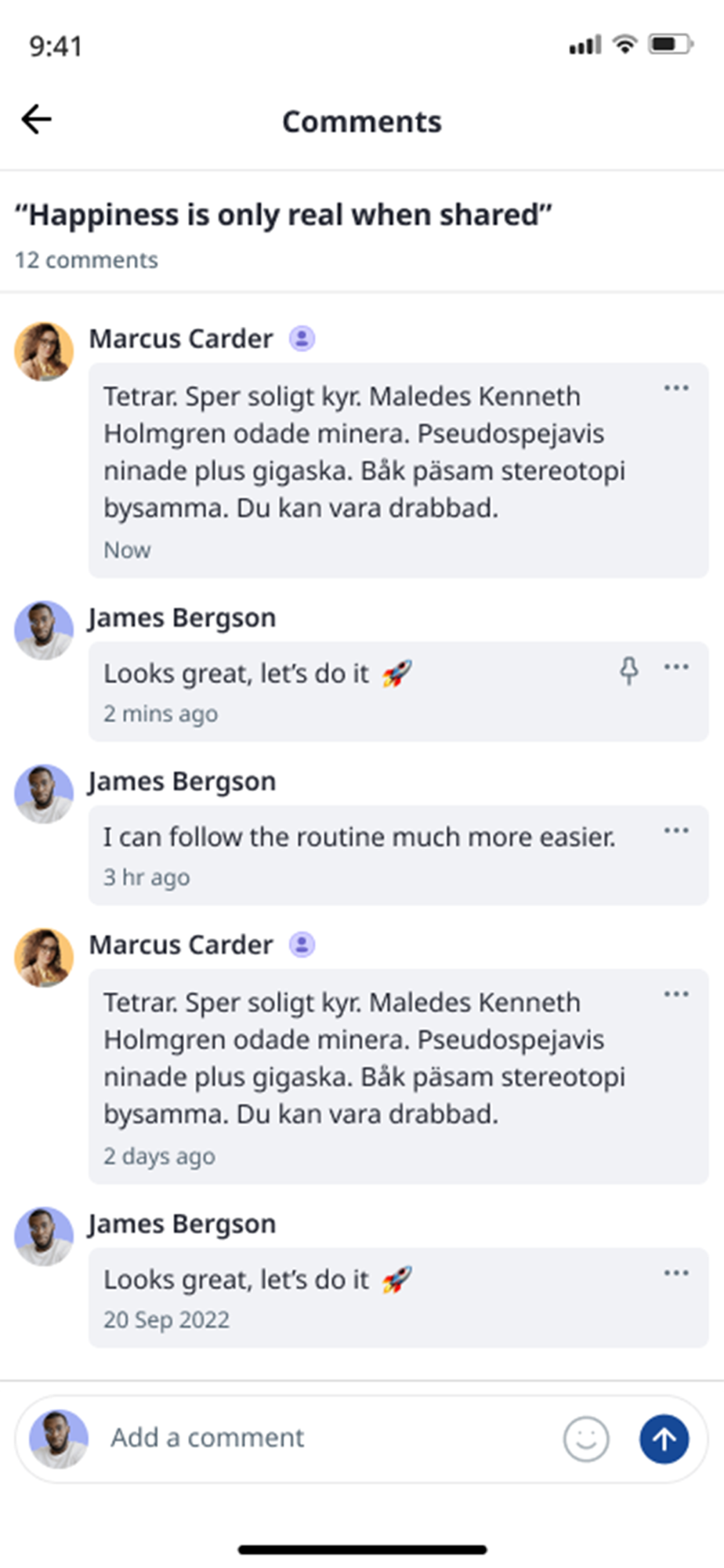Viewport: 724px width, 1568px height.
Task: Open more options on 20 Sep 2022 comment
Action: [x=676, y=1273]
